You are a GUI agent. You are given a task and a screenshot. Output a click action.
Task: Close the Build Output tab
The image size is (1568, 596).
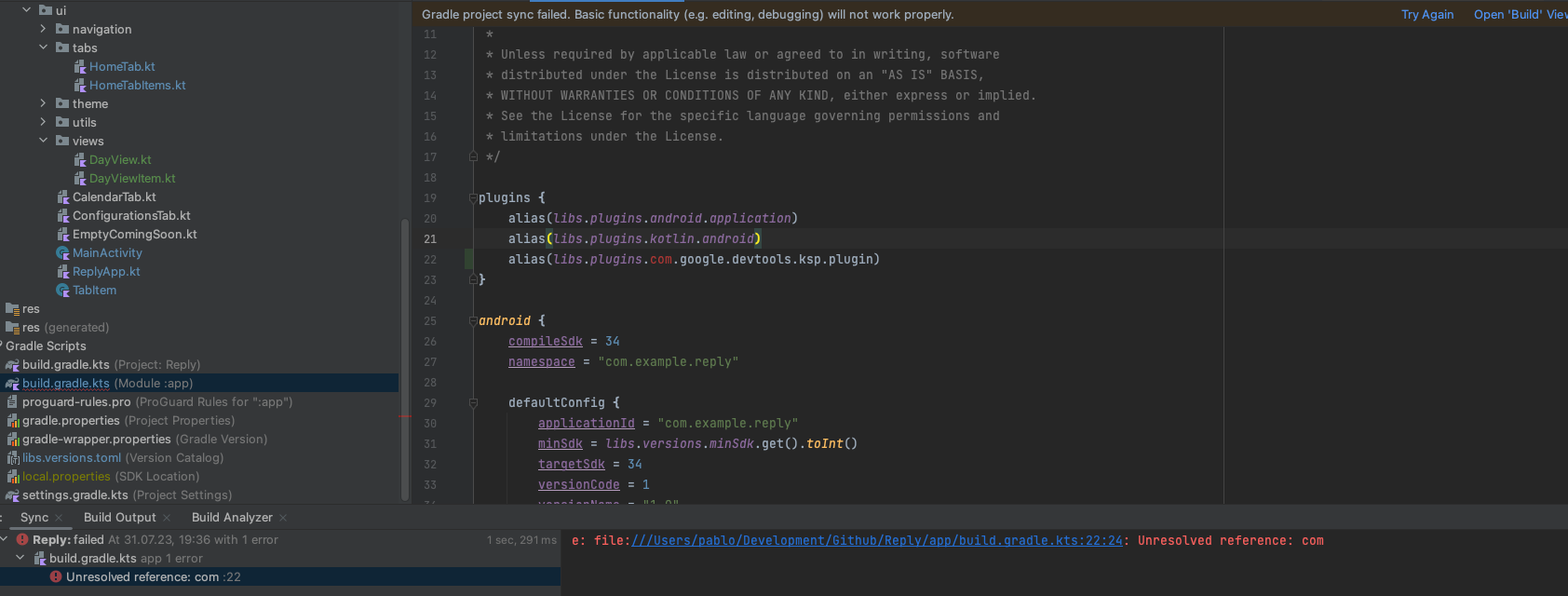click(167, 518)
